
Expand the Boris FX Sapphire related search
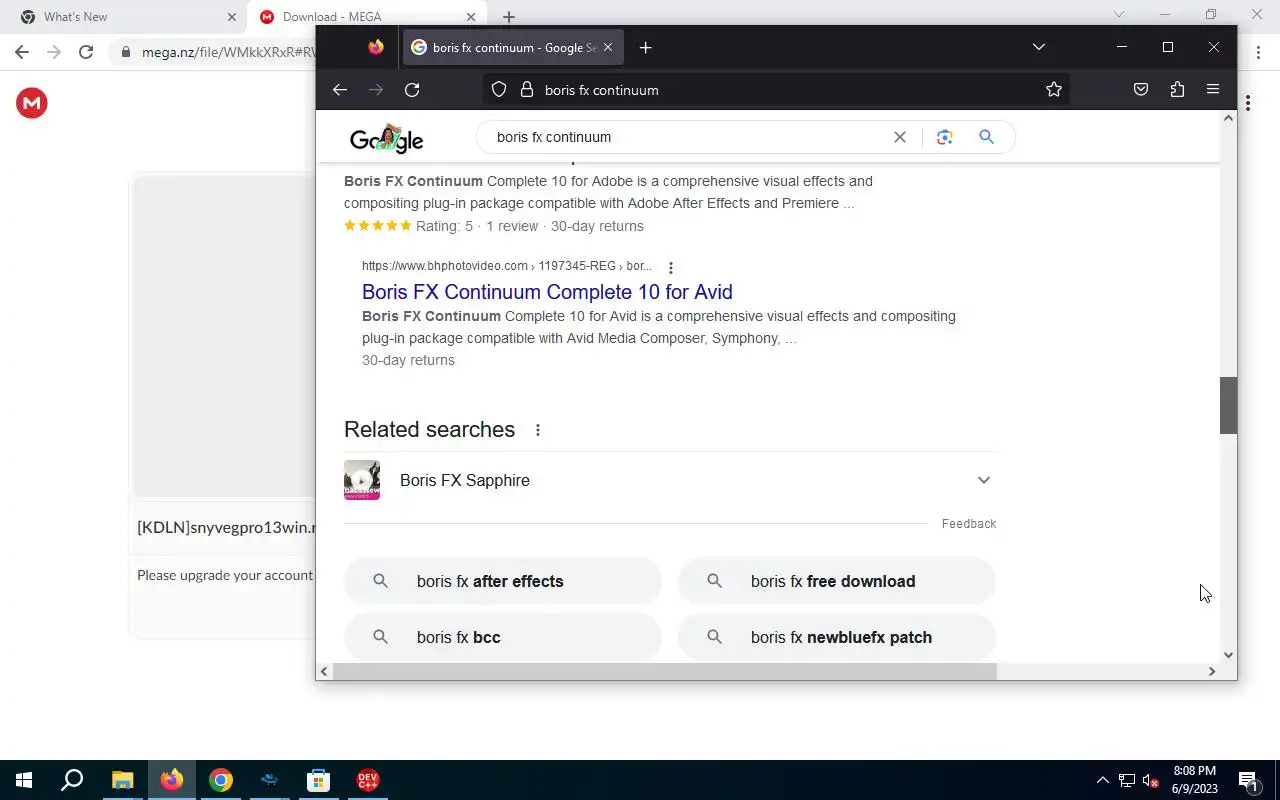click(x=984, y=480)
